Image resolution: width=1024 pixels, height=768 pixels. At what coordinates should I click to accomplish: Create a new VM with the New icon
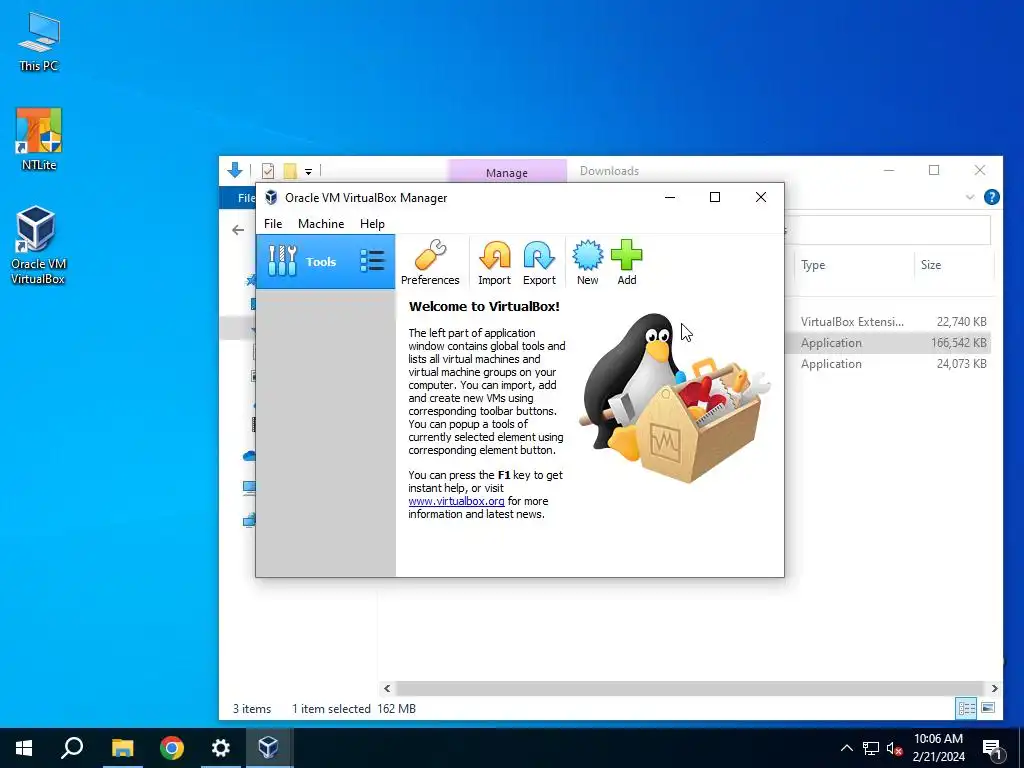[587, 263]
